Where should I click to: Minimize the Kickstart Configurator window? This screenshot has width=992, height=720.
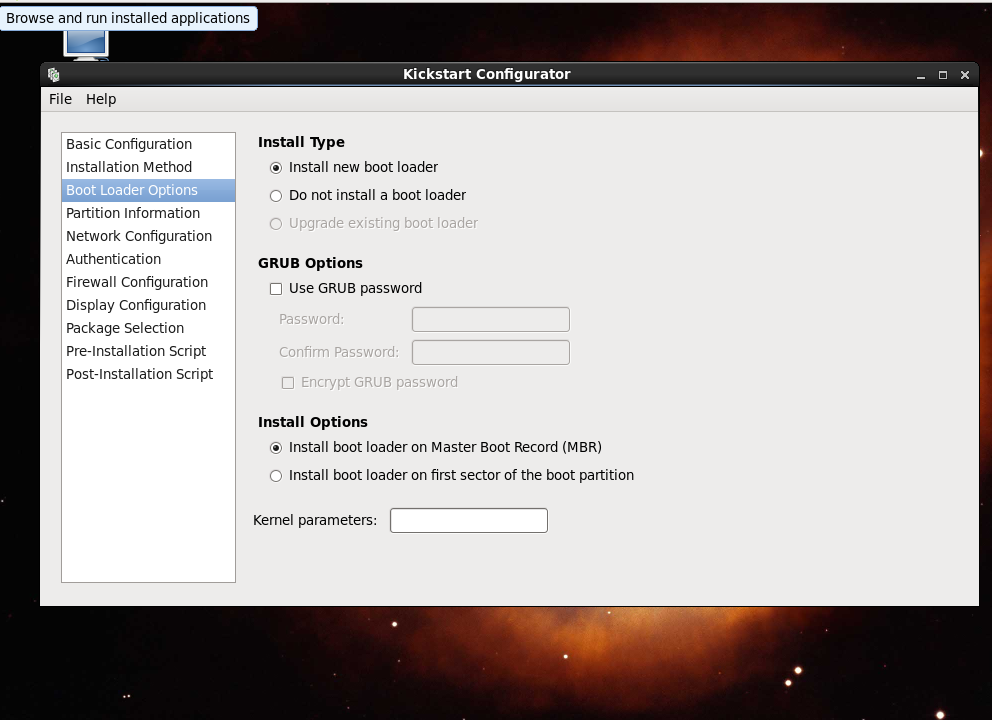click(921, 75)
